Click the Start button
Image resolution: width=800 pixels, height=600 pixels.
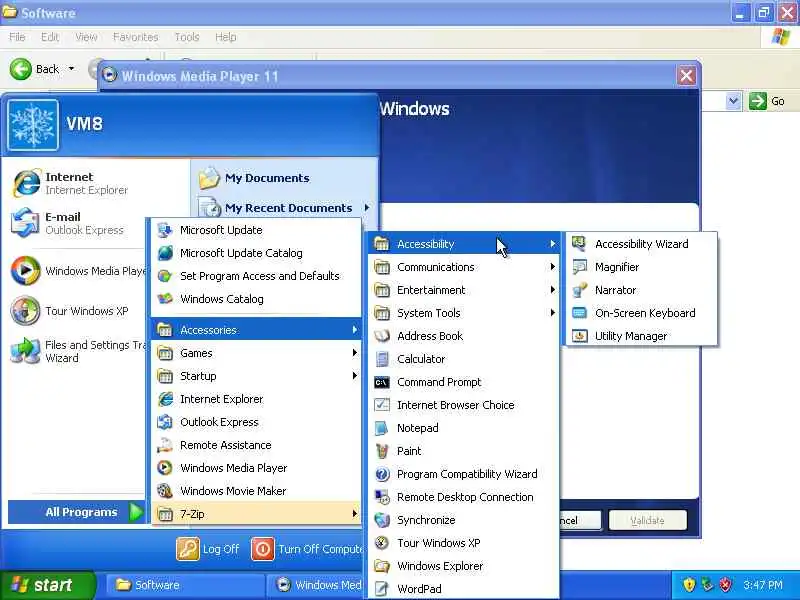pos(47,585)
